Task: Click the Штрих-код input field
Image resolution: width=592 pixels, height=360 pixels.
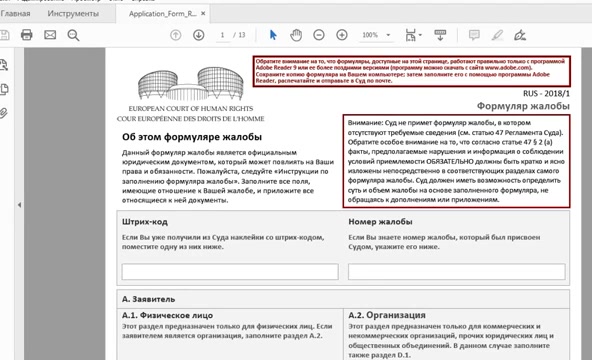Action: (230, 272)
